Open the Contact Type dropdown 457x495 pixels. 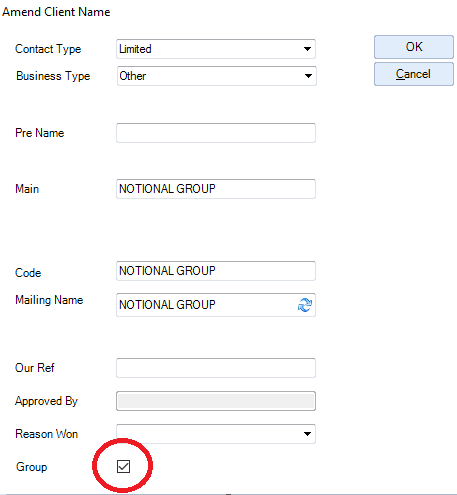point(216,49)
